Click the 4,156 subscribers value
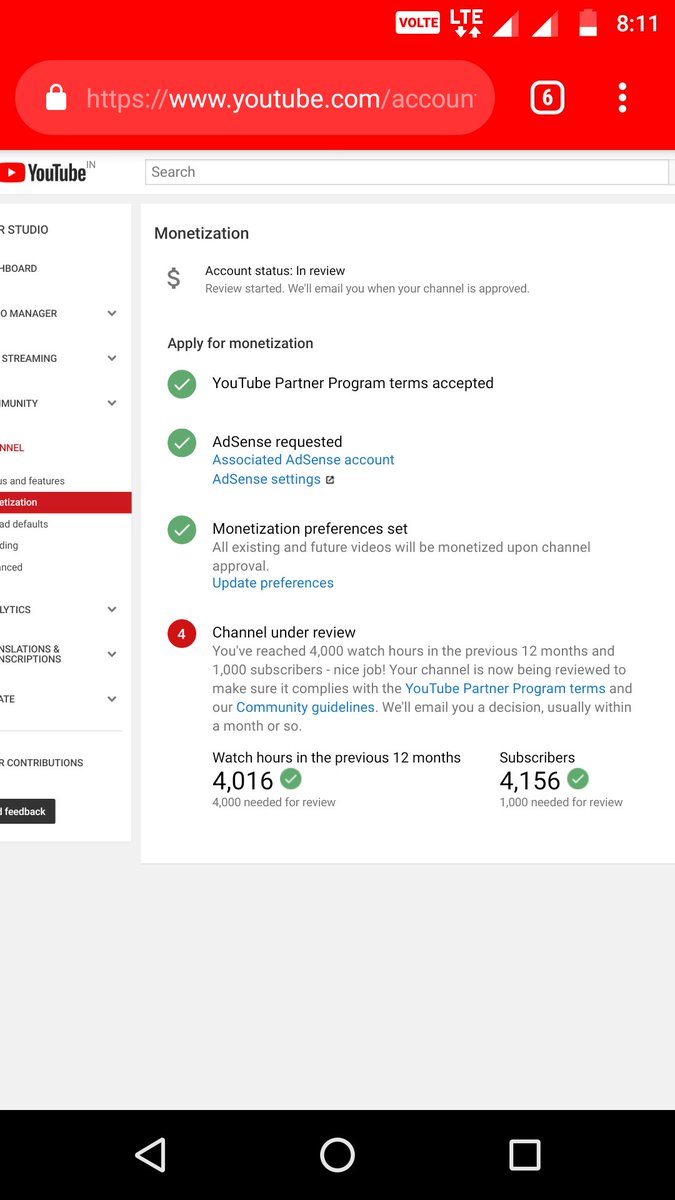 (x=530, y=780)
